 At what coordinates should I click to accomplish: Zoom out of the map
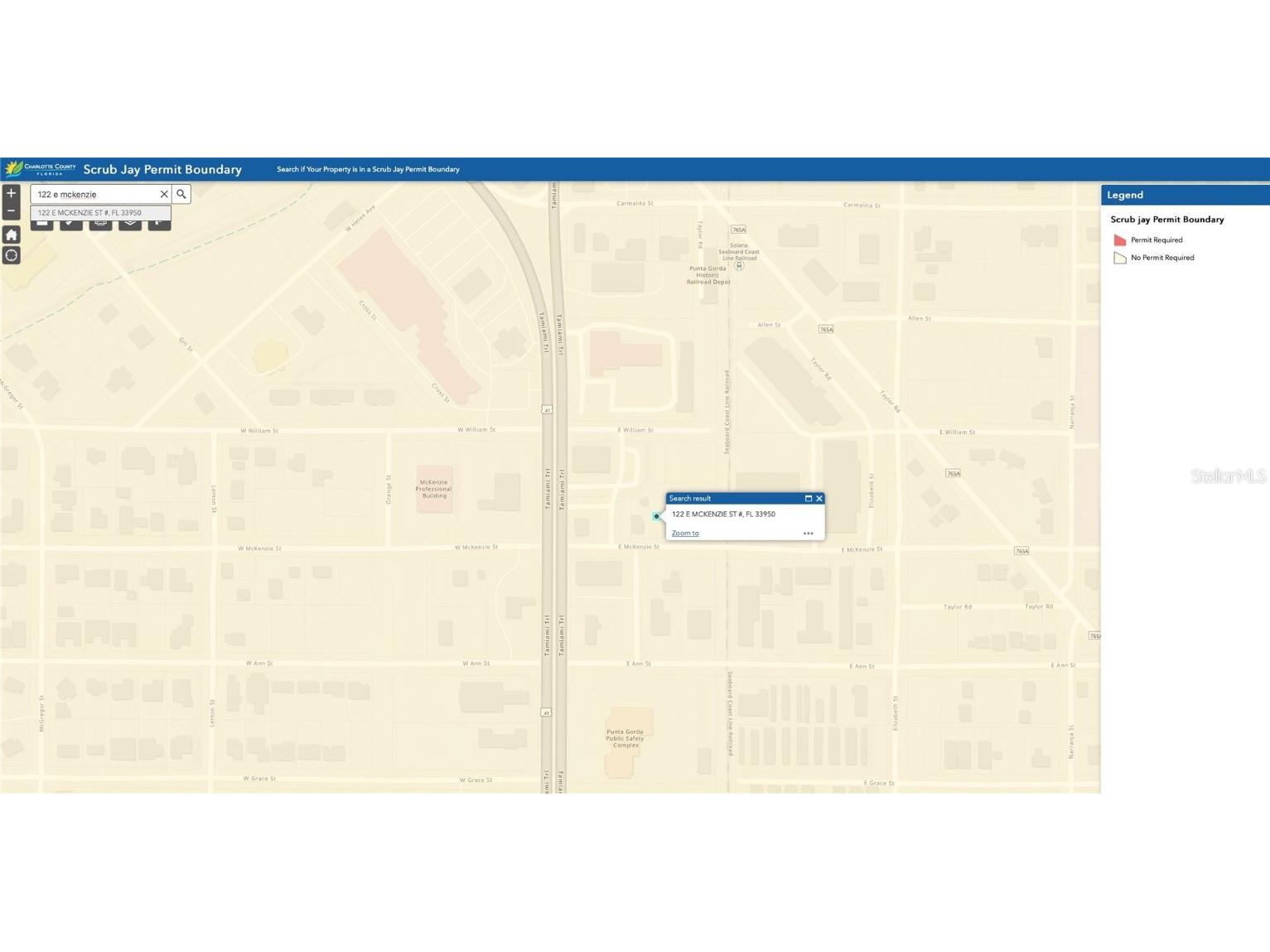11,211
